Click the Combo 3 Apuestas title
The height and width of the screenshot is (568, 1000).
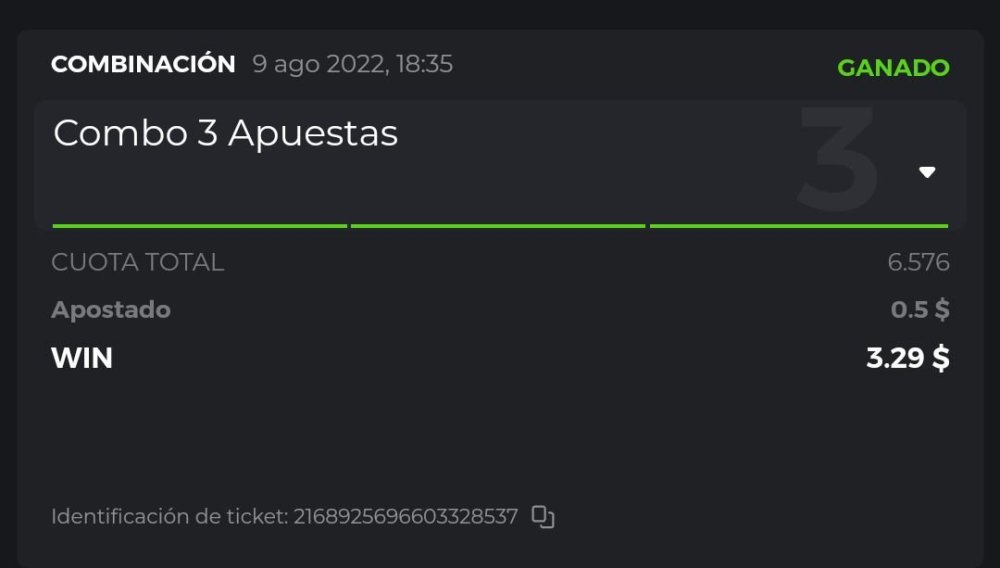tap(225, 134)
